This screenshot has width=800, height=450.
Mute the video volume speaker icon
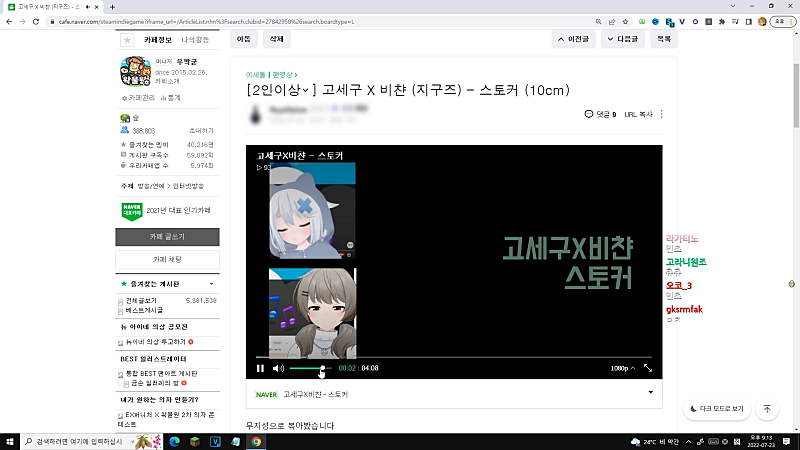point(278,368)
